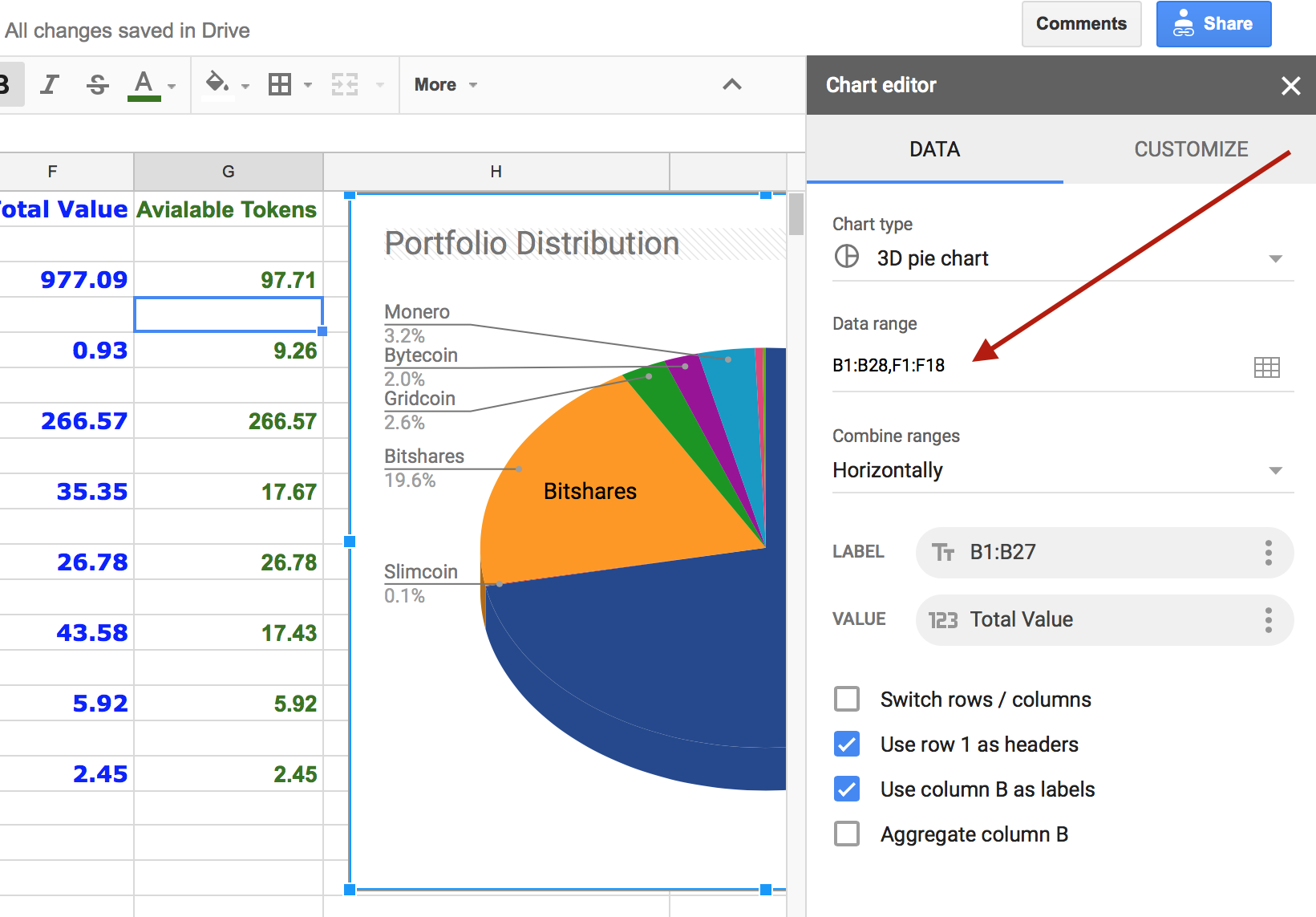Click the Monero legend label
The height and width of the screenshot is (917, 1316).
(417, 312)
